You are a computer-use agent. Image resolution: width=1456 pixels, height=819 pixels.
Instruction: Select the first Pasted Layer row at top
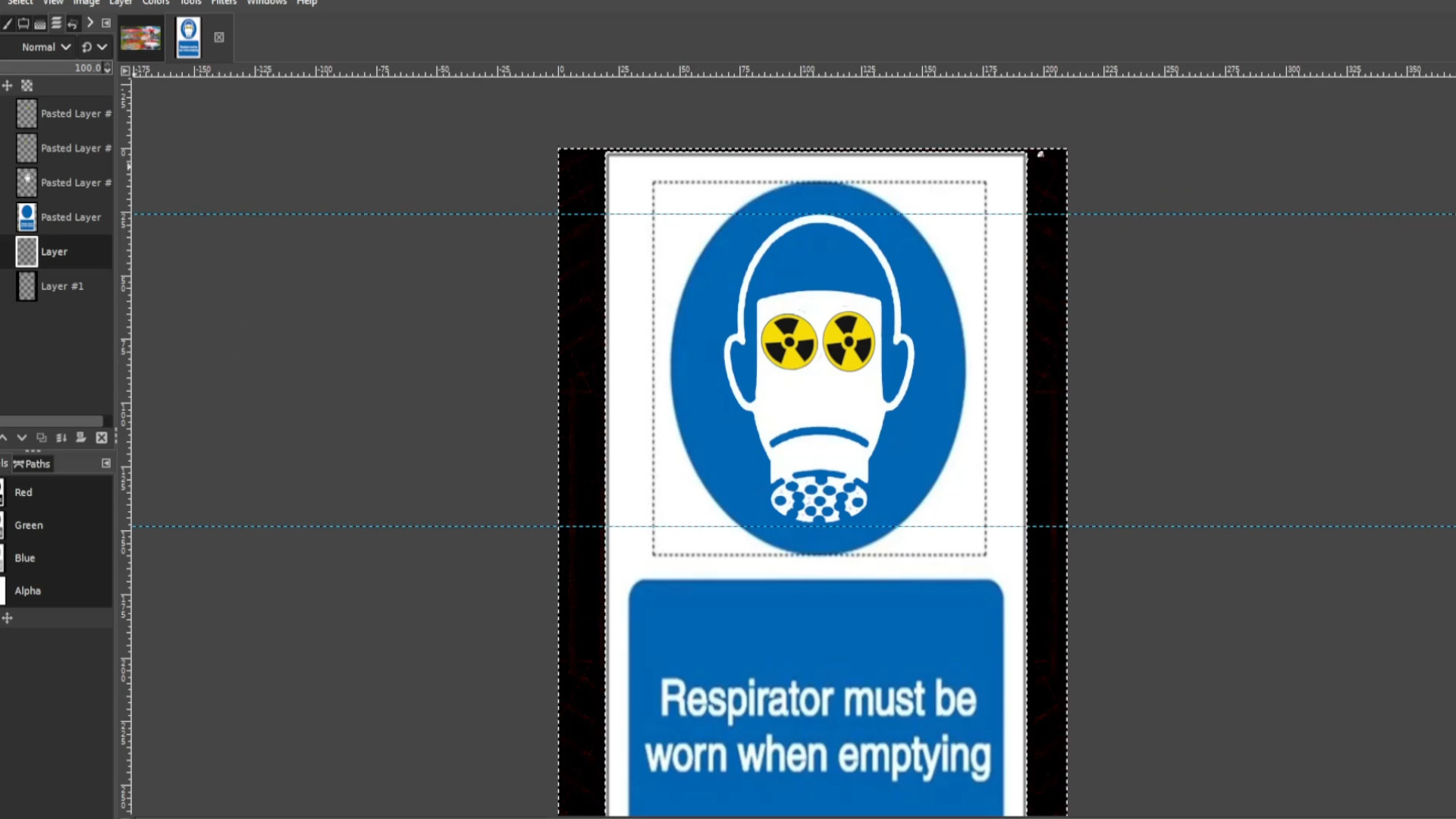[x=57, y=113]
